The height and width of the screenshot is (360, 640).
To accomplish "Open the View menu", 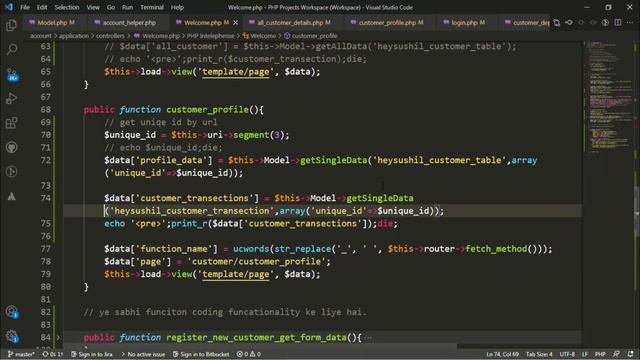I will point(93,7).
